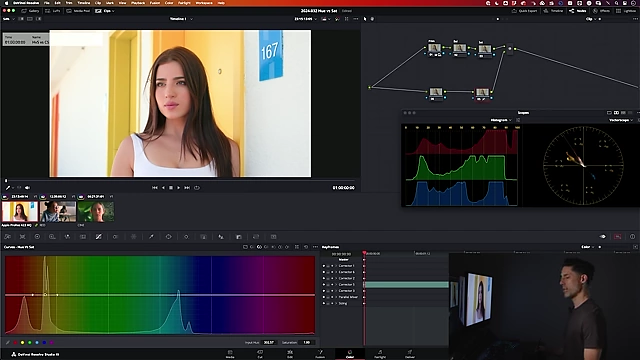The height and width of the screenshot is (360, 640).
Task: Toggle loop playback button
Action: [197, 188]
